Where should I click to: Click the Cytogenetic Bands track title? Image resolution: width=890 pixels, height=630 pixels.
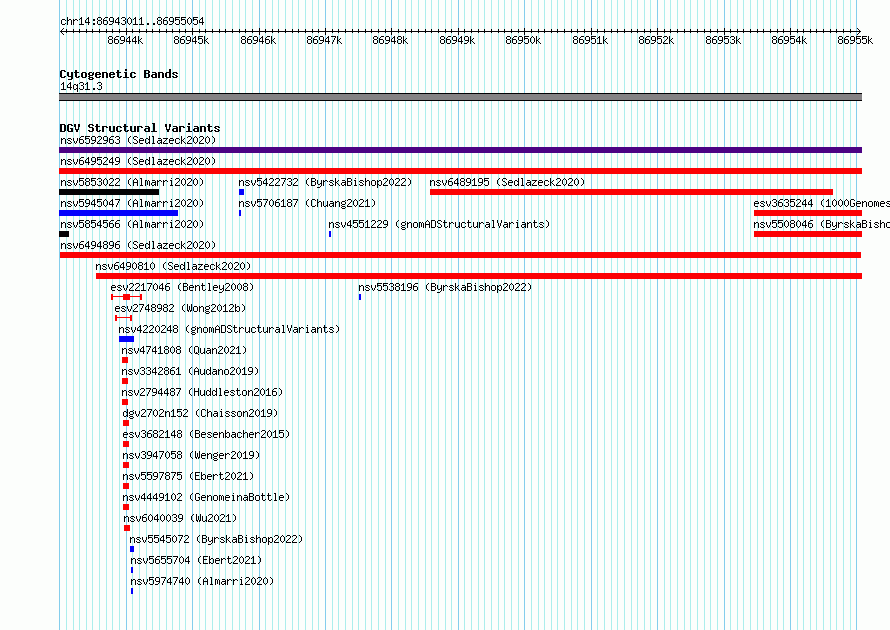click(119, 74)
